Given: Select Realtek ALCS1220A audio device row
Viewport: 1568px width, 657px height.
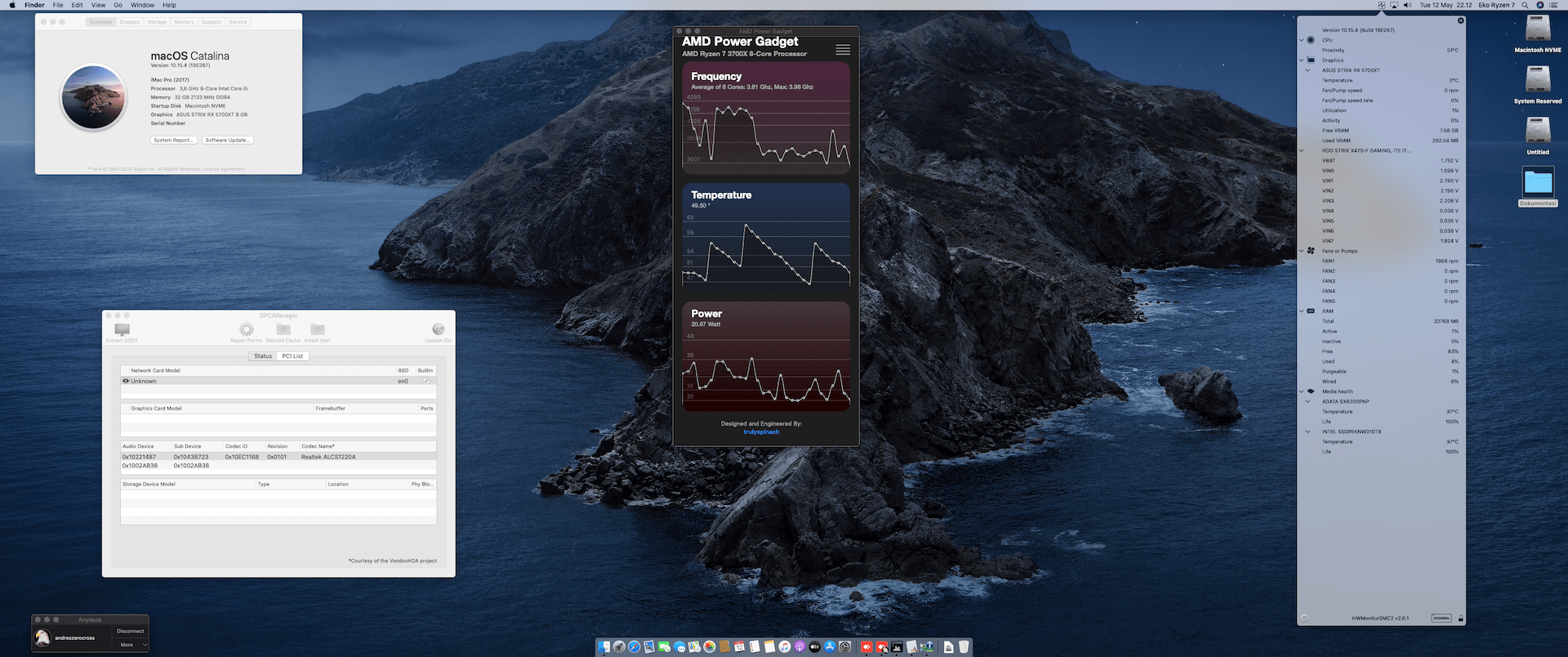Looking at the screenshot, I should (278, 457).
